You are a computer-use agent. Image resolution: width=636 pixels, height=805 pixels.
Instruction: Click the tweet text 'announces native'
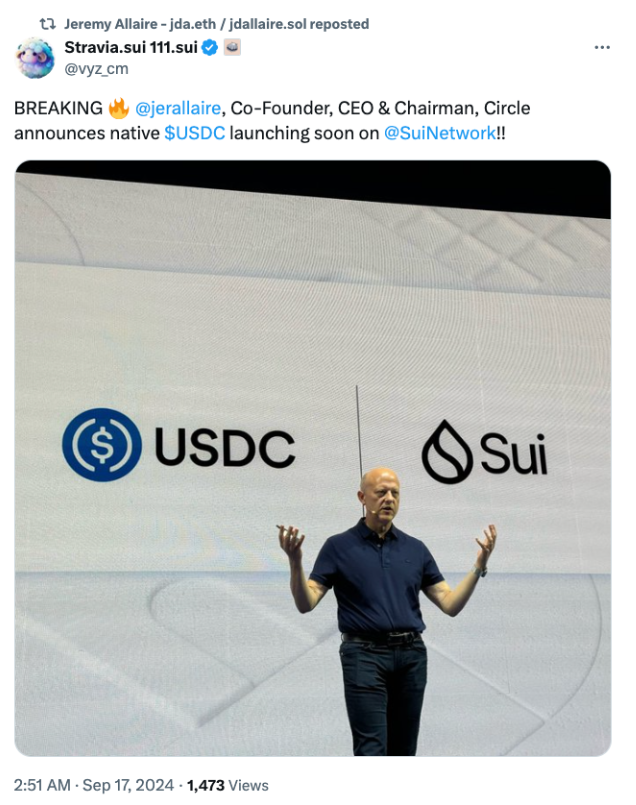87,133
